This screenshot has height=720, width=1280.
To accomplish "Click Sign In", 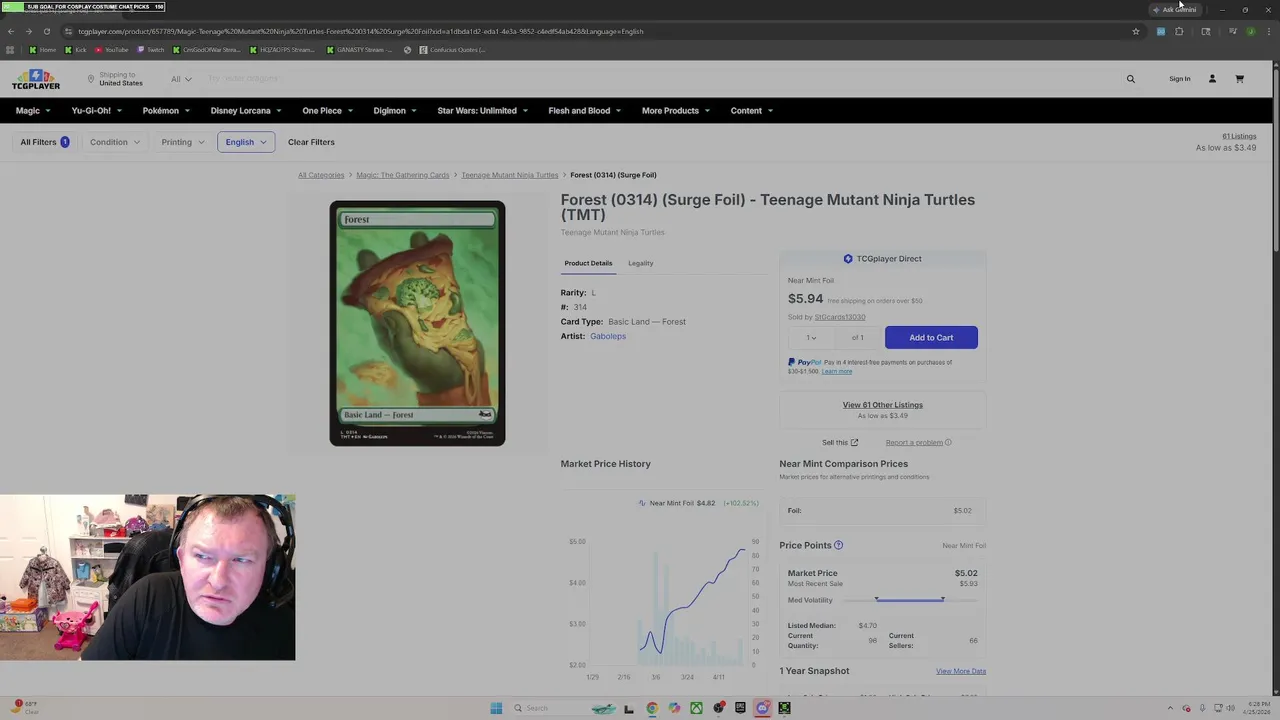I will click(1180, 79).
